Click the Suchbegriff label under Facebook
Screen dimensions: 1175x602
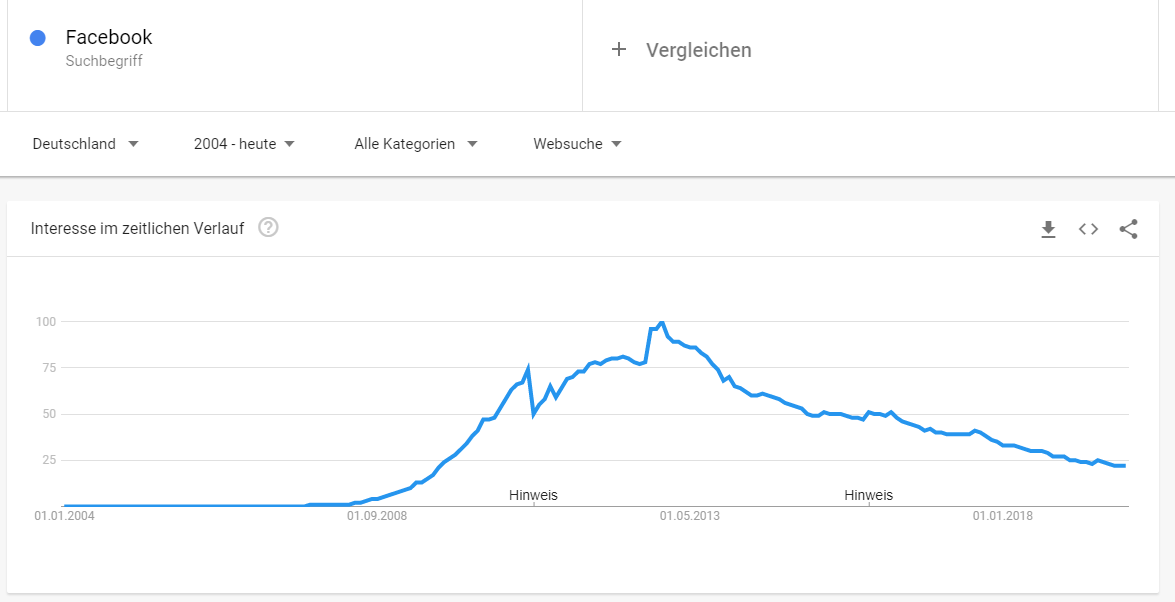pyautogui.click(x=104, y=61)
